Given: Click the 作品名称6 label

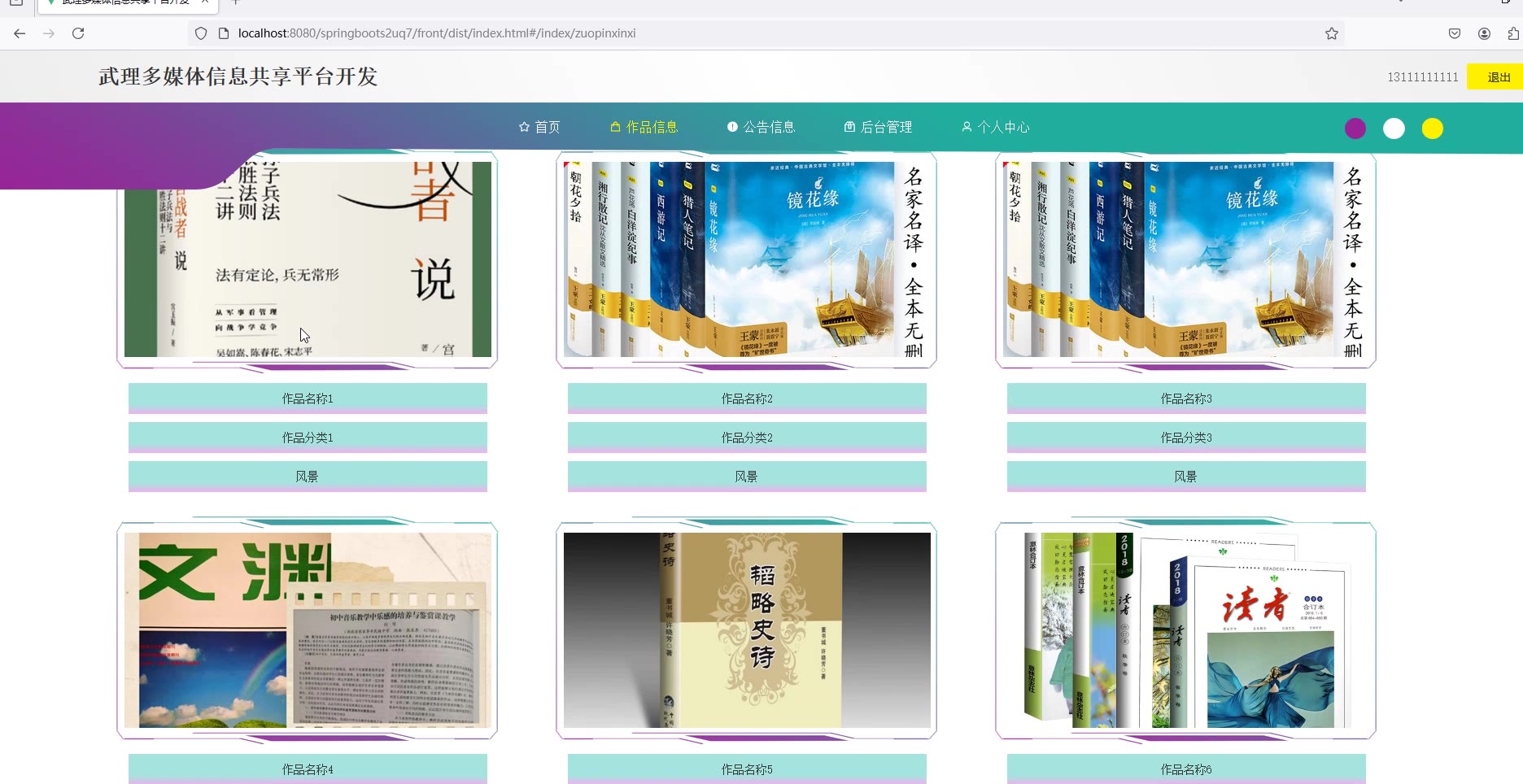Looking at the screenshot, I should (x=1186, y=769).
